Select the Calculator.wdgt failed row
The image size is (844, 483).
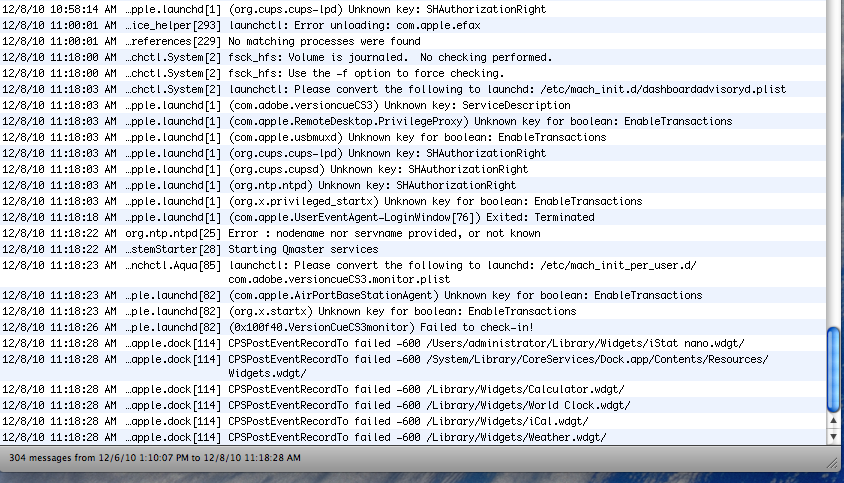[x=413, y=389]
